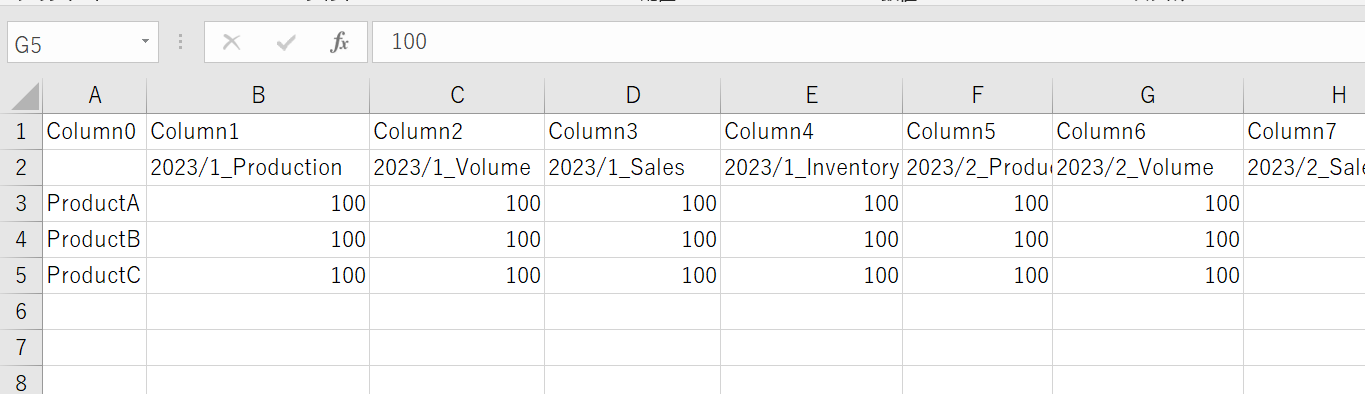
Task: Select column F header
Action: [977, 95]
